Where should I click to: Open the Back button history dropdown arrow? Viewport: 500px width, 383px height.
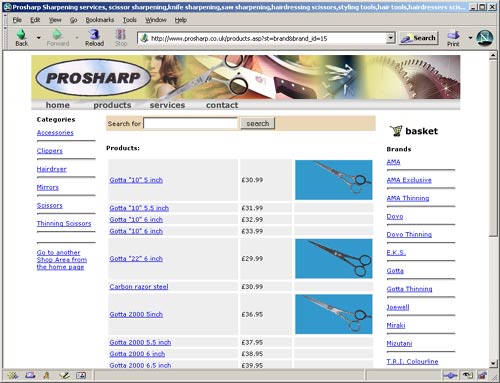39,38
